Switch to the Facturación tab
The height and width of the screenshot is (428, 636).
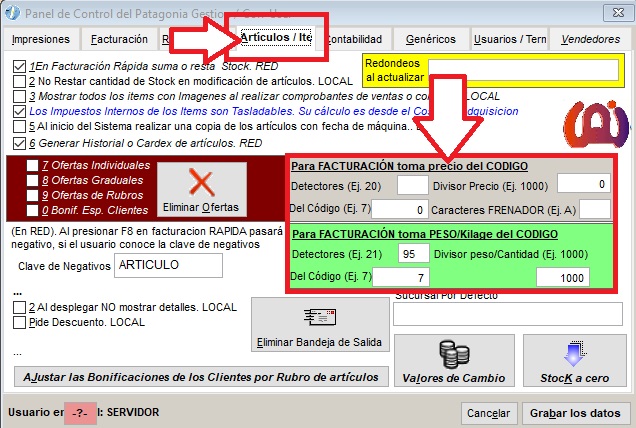click(119, 39)
